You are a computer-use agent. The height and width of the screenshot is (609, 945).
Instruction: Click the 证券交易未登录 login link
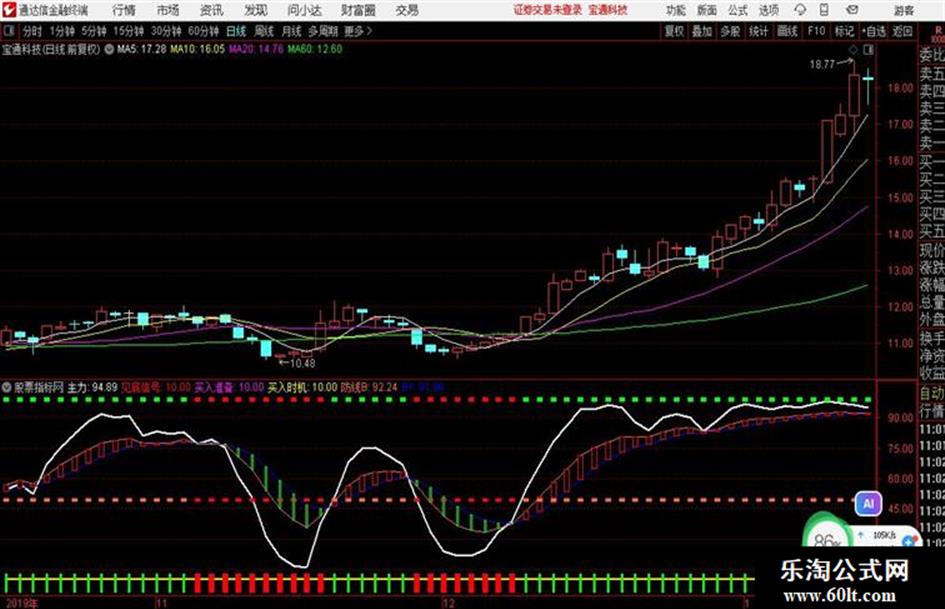point(548,10)
